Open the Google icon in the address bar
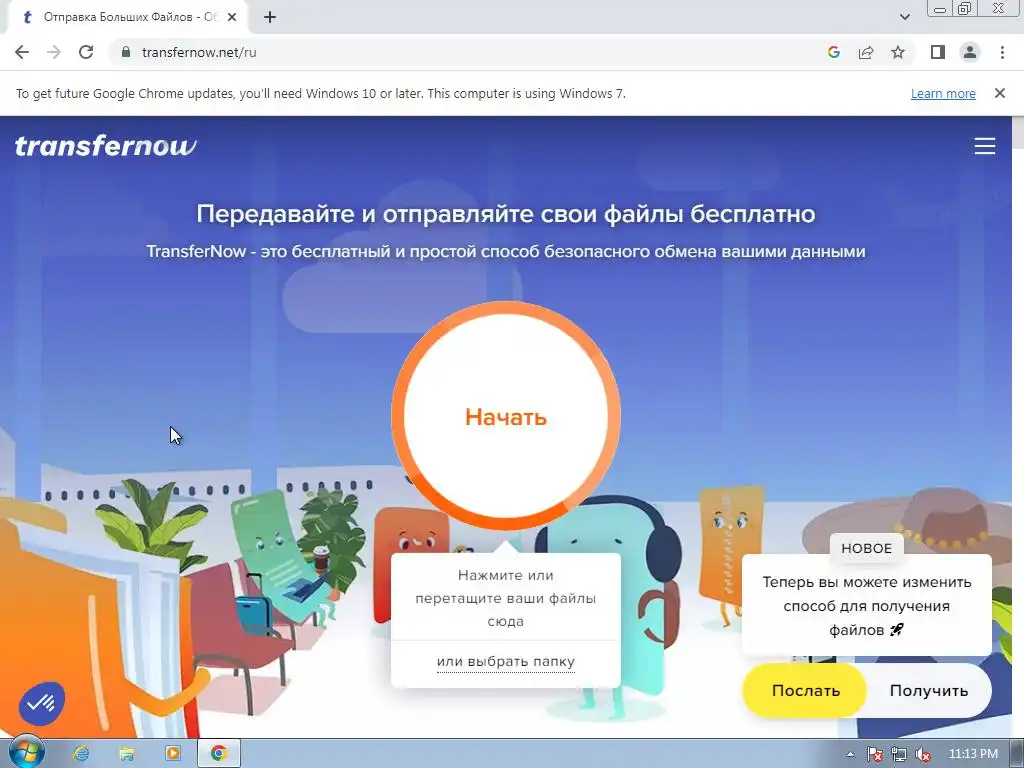1024x768 pixels. (x=834, y=52)
